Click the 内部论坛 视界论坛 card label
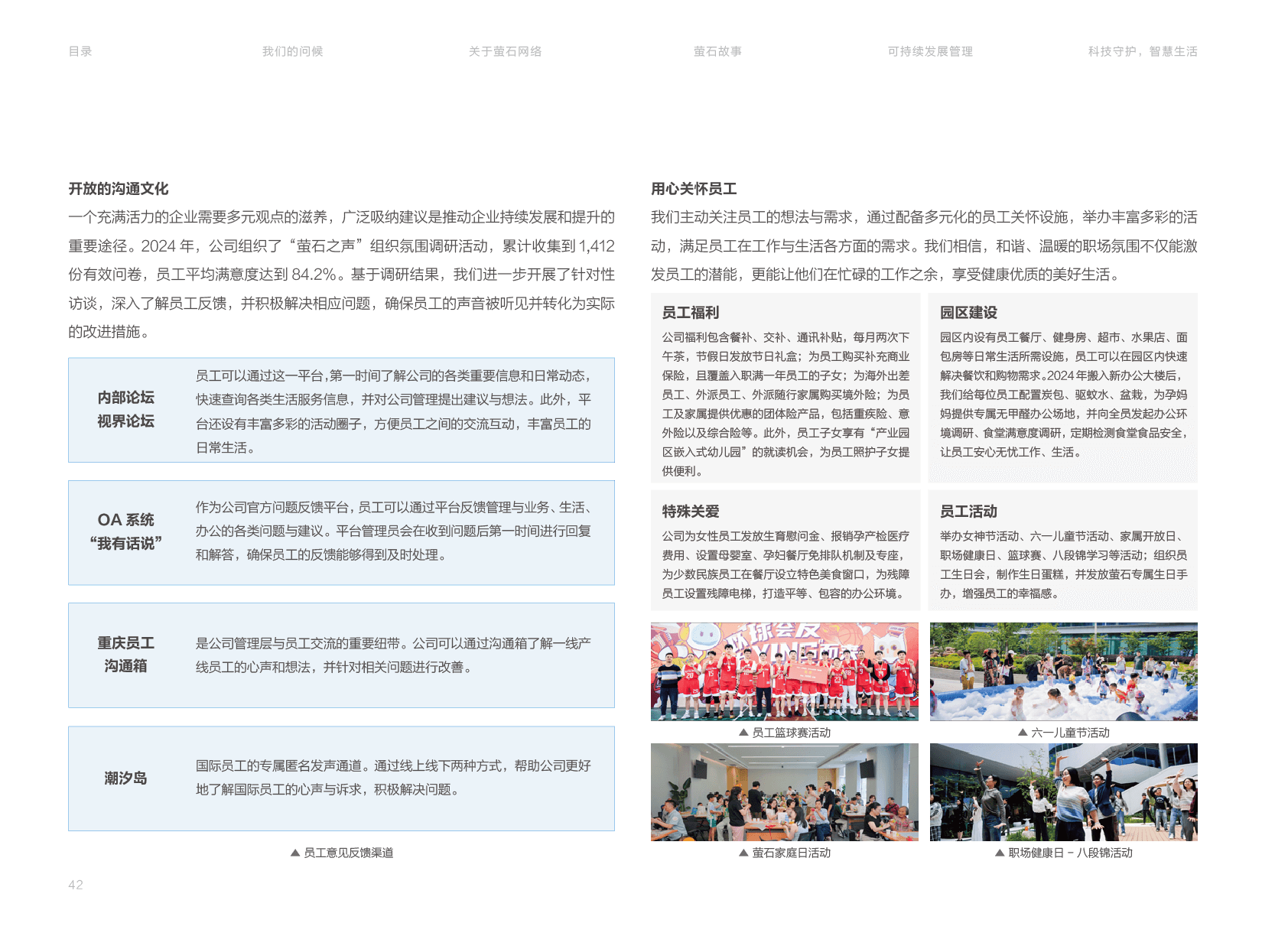 click(x=125, y=409)
